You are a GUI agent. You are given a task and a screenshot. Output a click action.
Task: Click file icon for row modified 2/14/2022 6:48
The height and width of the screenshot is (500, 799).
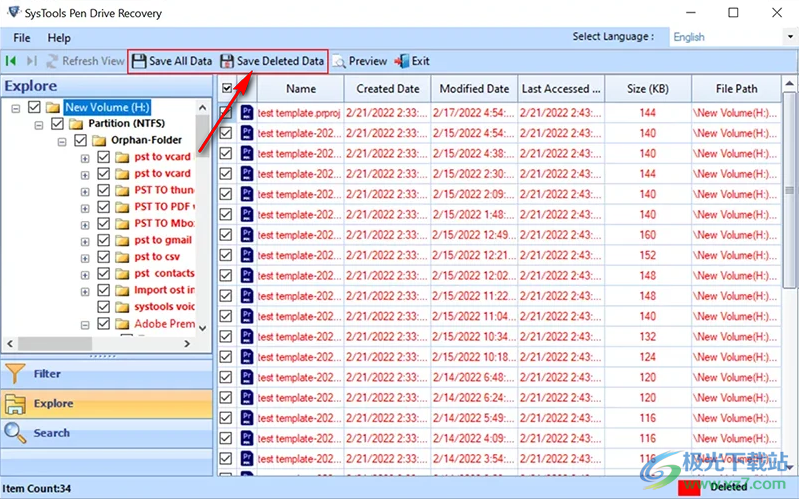tap(247, 377)
